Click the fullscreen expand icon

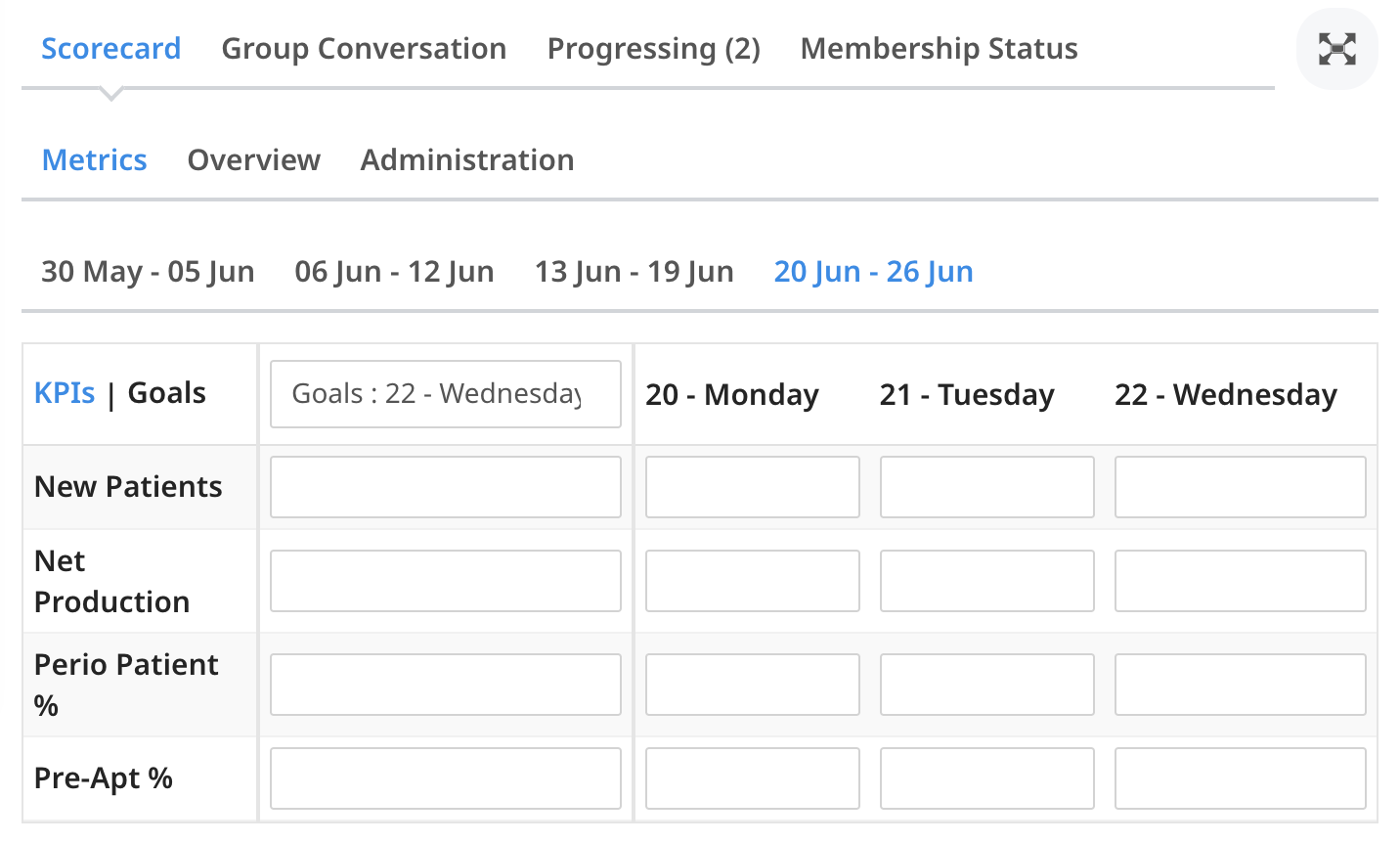click(1336, 49)
